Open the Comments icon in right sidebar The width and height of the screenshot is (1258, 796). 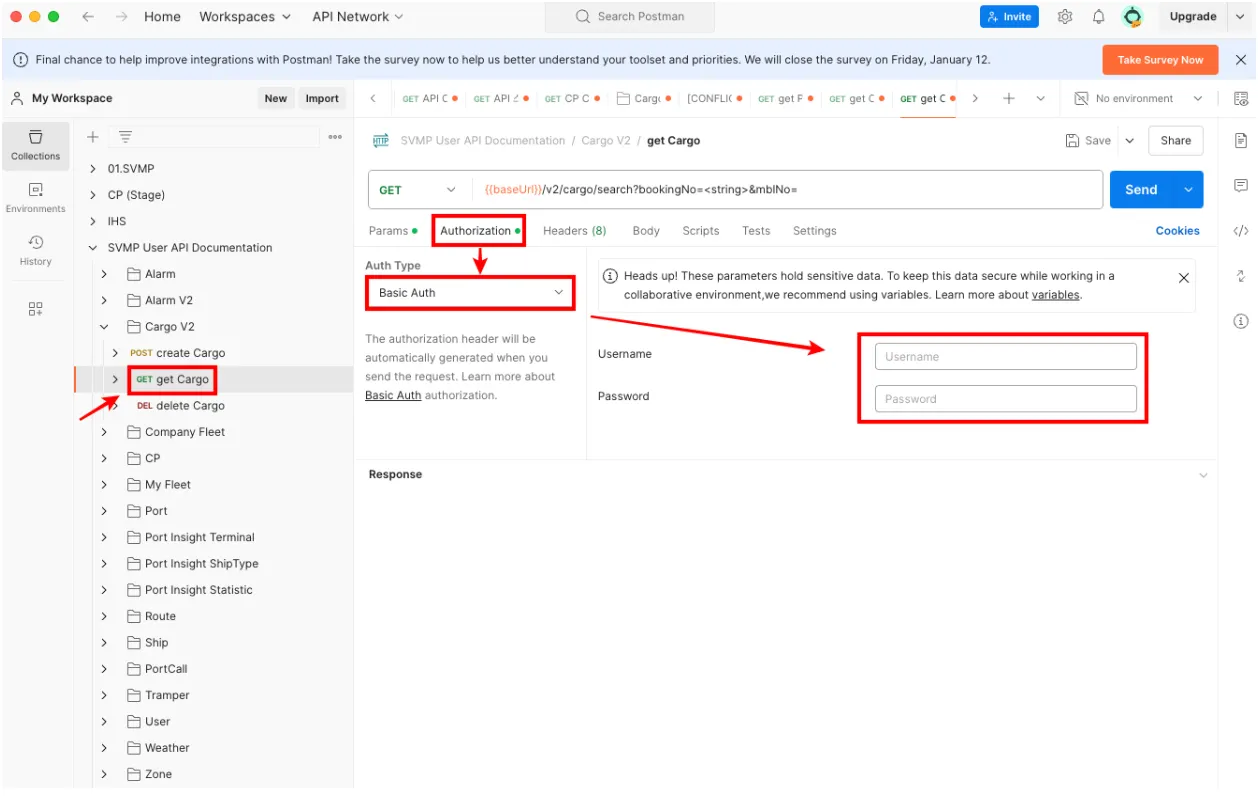coord(1241,186)
